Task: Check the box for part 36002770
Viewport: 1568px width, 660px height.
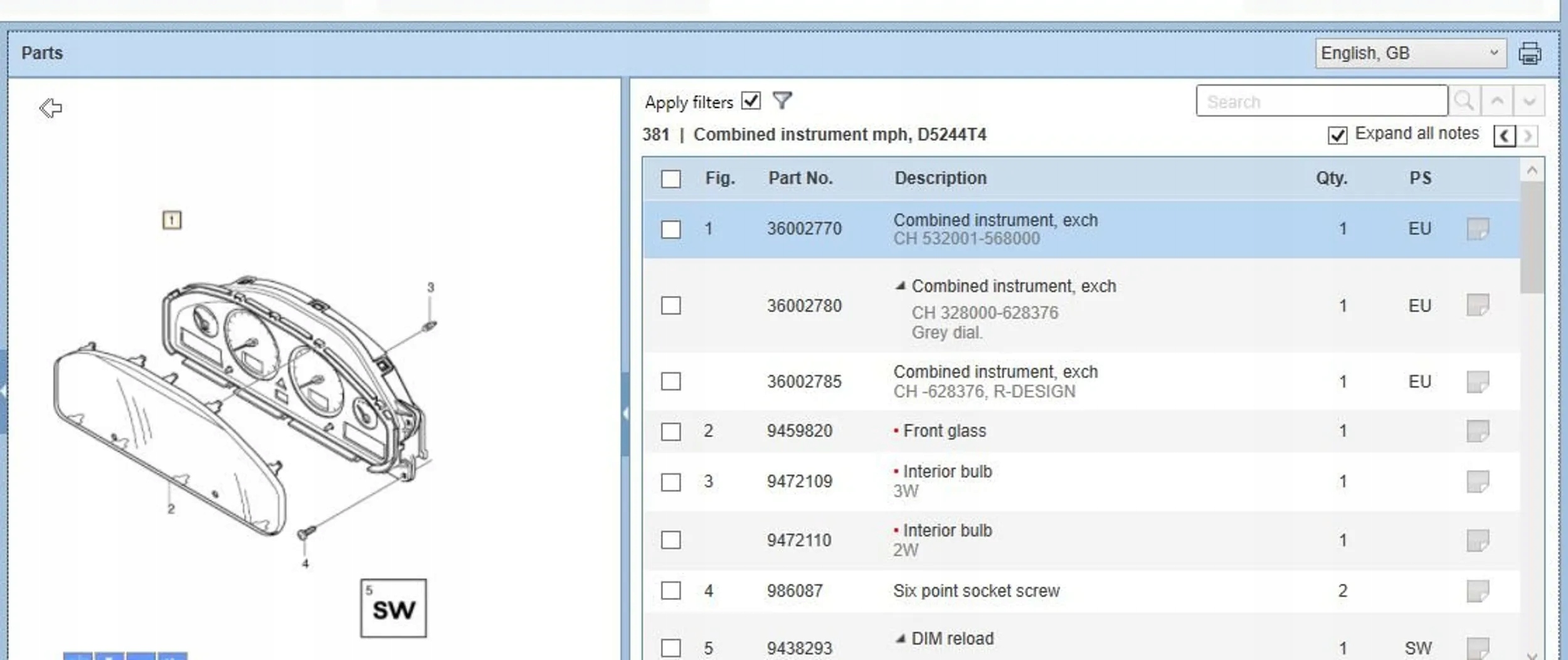Action: point(670,229)
